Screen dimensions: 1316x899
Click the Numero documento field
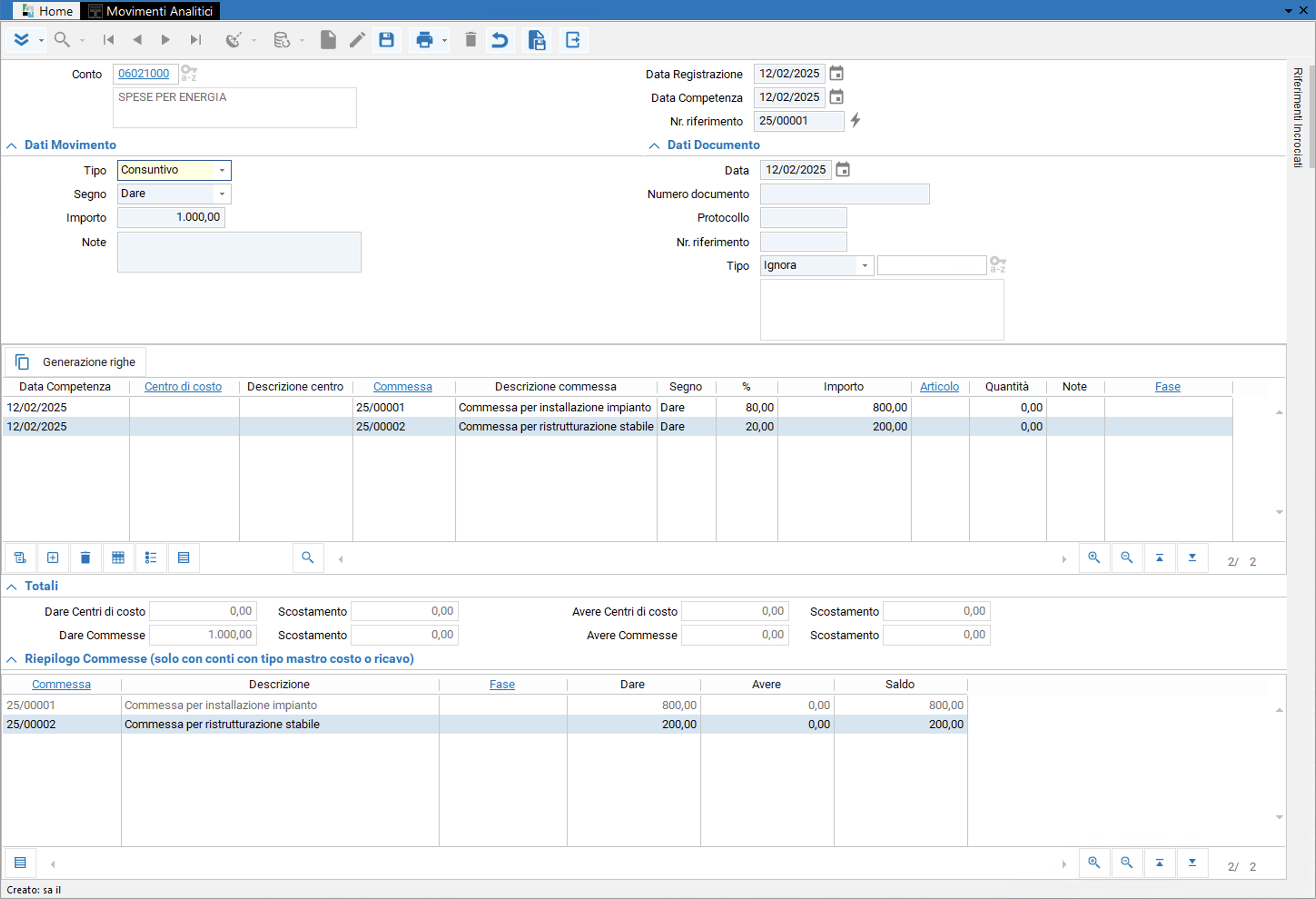click(x=844, y=194)
